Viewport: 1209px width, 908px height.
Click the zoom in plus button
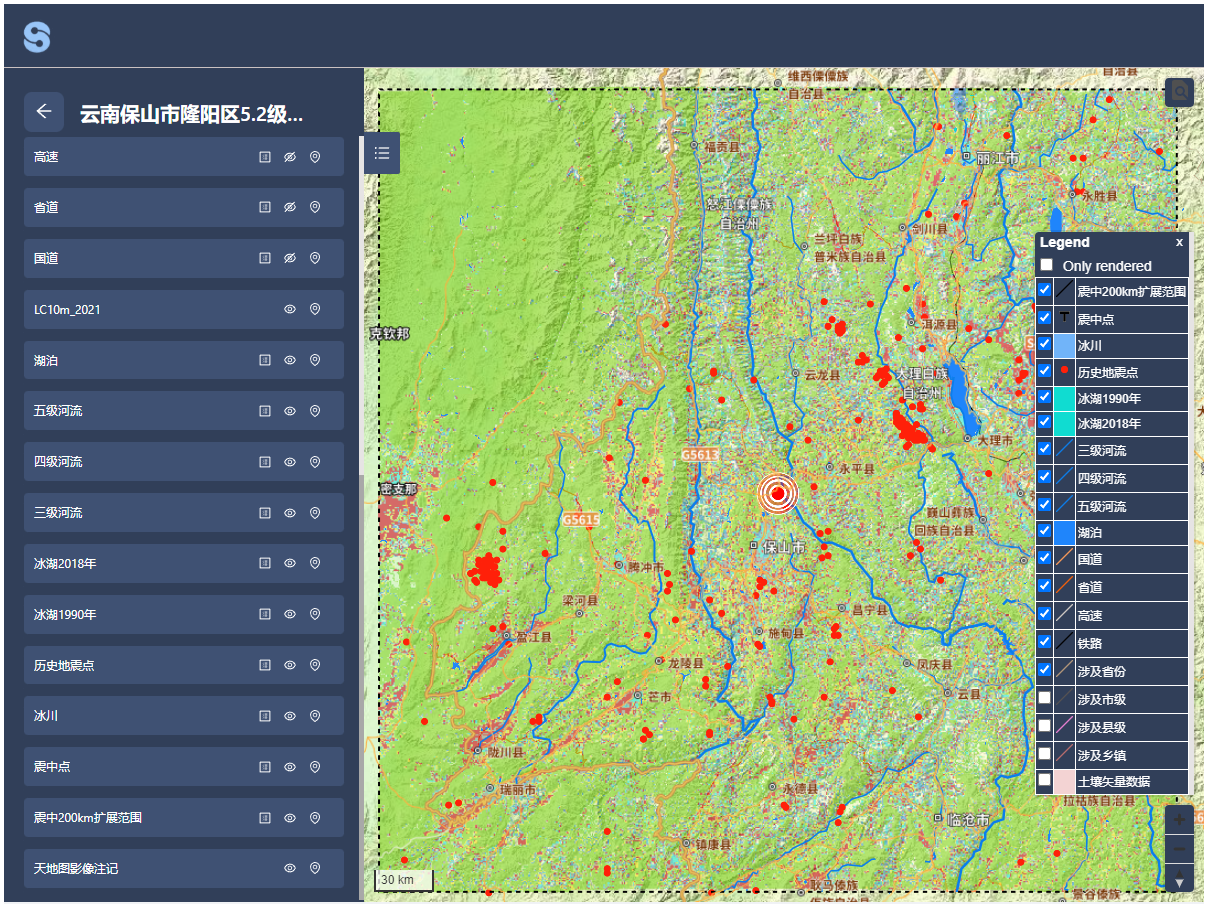pyautogui.click(x=1180, y=820)
